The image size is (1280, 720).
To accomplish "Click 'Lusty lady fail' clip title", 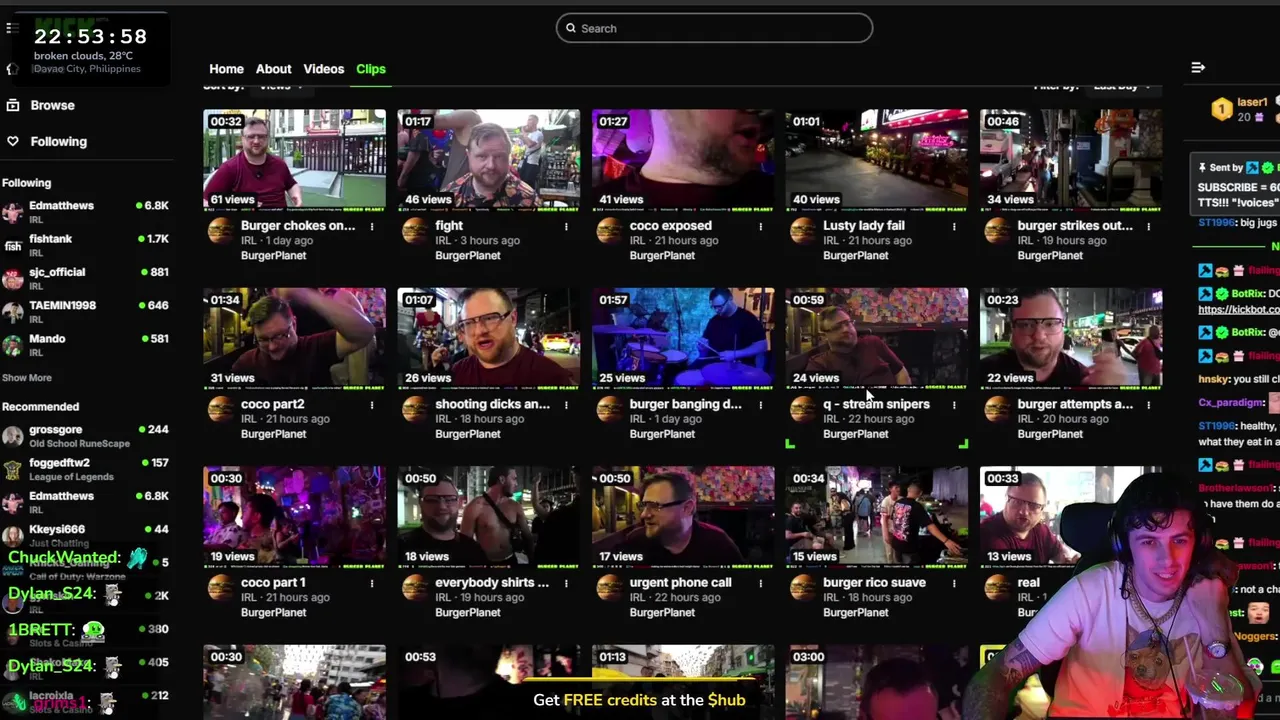I will pyautogui.click(x=863, y=226).
